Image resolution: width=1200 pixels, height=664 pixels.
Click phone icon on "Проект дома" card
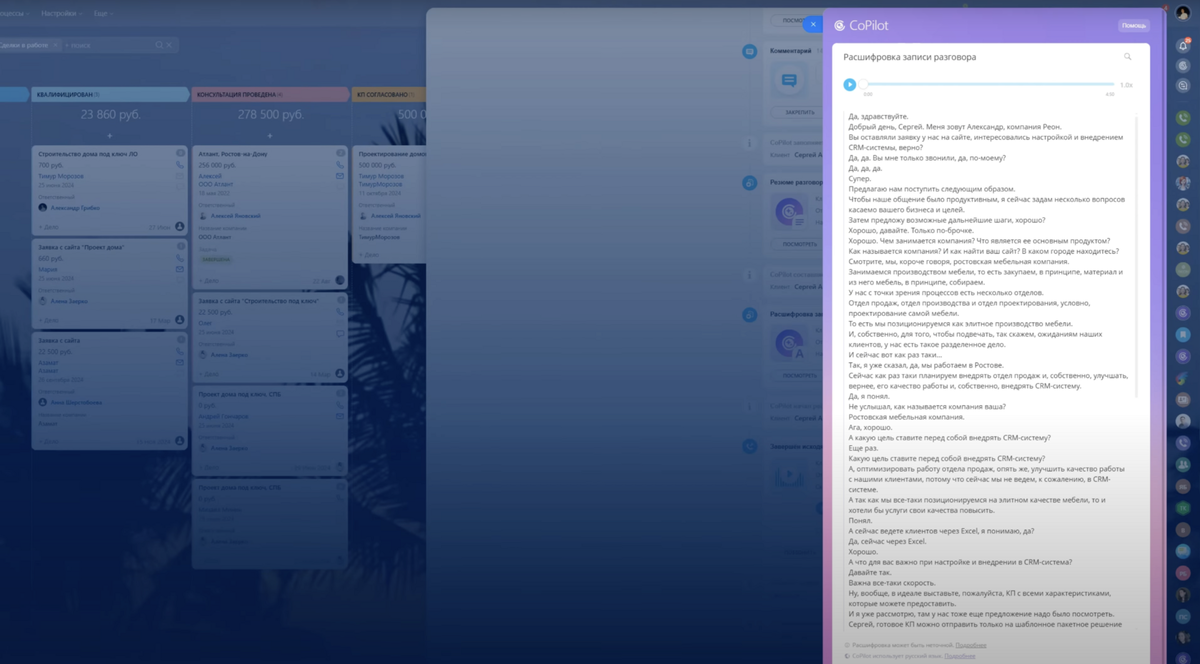tap(180, 258)
